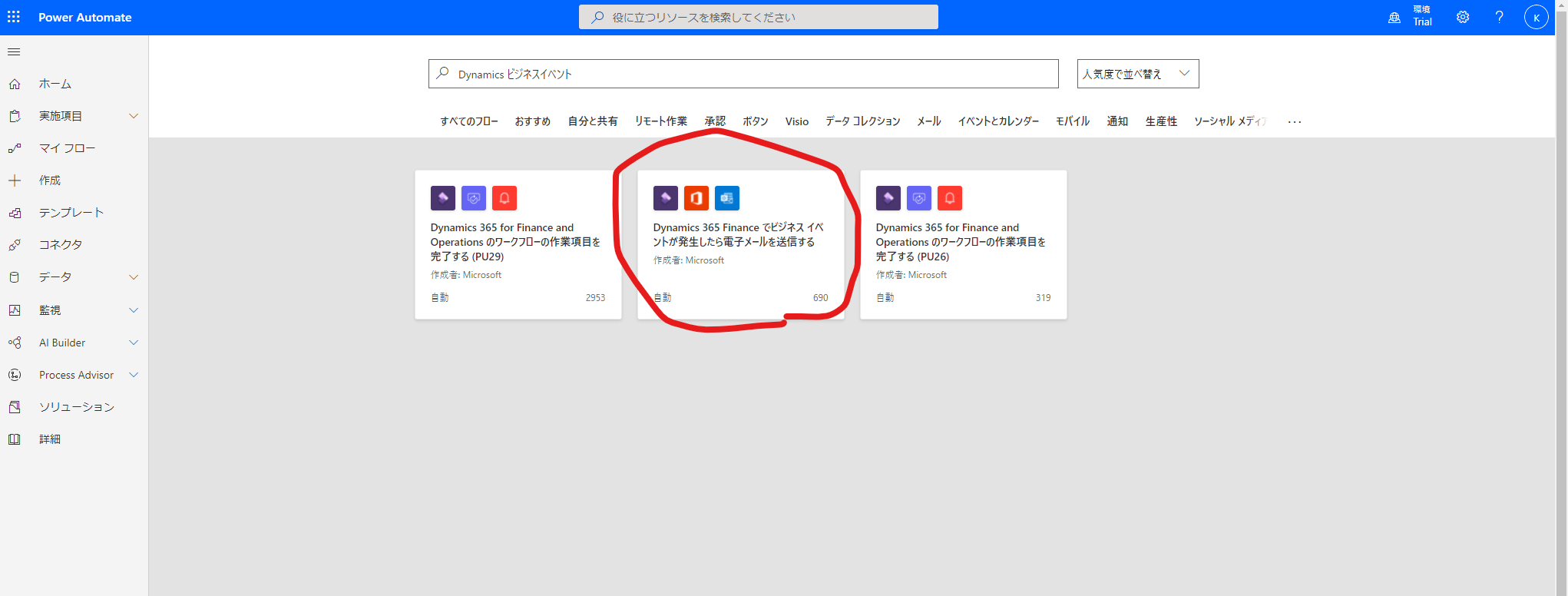Viewport: 1568px width, 596px height.
Task: Focus the top resource search field
Action: click(759, 17)
